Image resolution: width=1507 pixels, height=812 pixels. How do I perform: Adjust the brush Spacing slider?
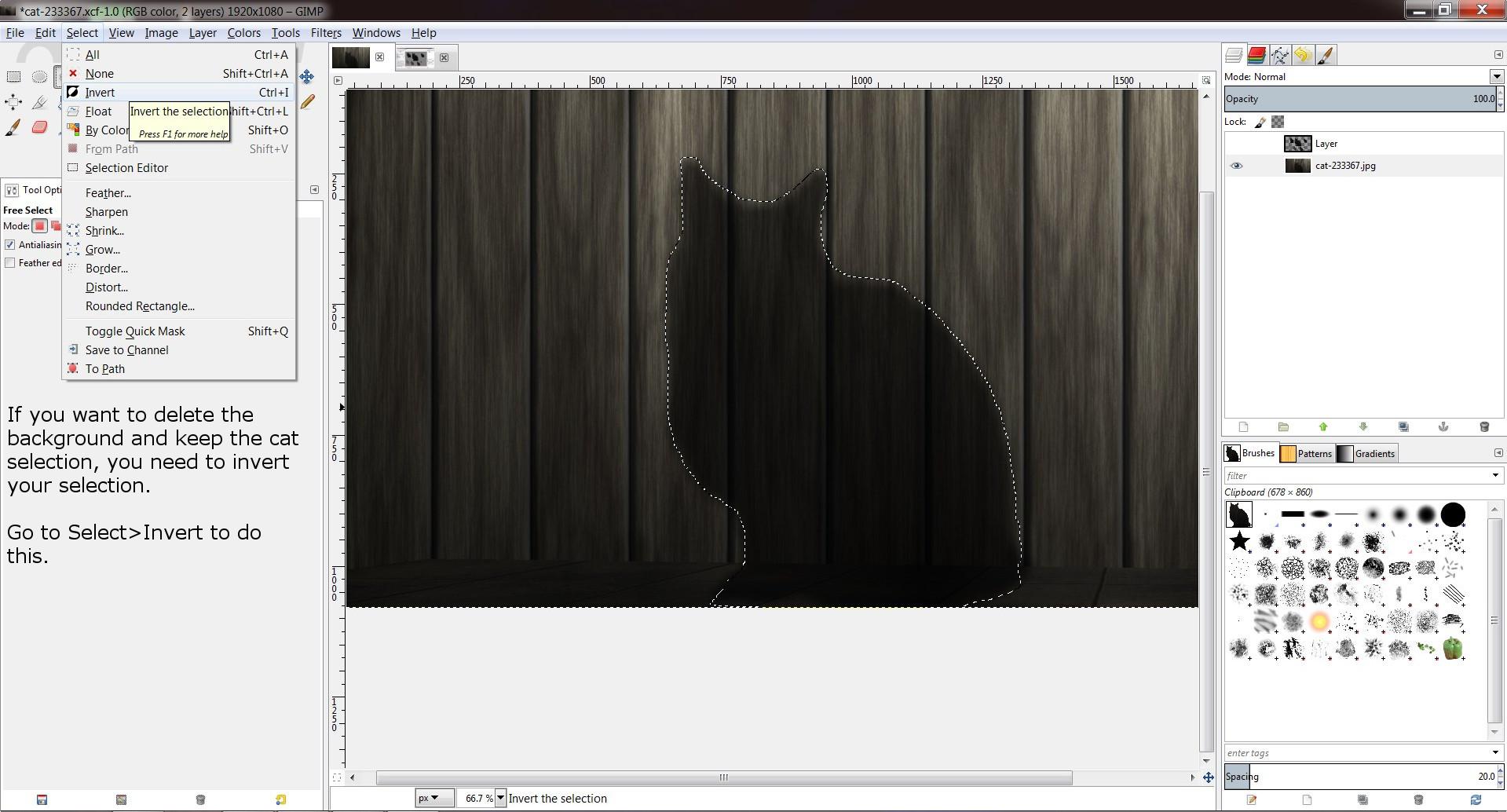coord(1360,777)
